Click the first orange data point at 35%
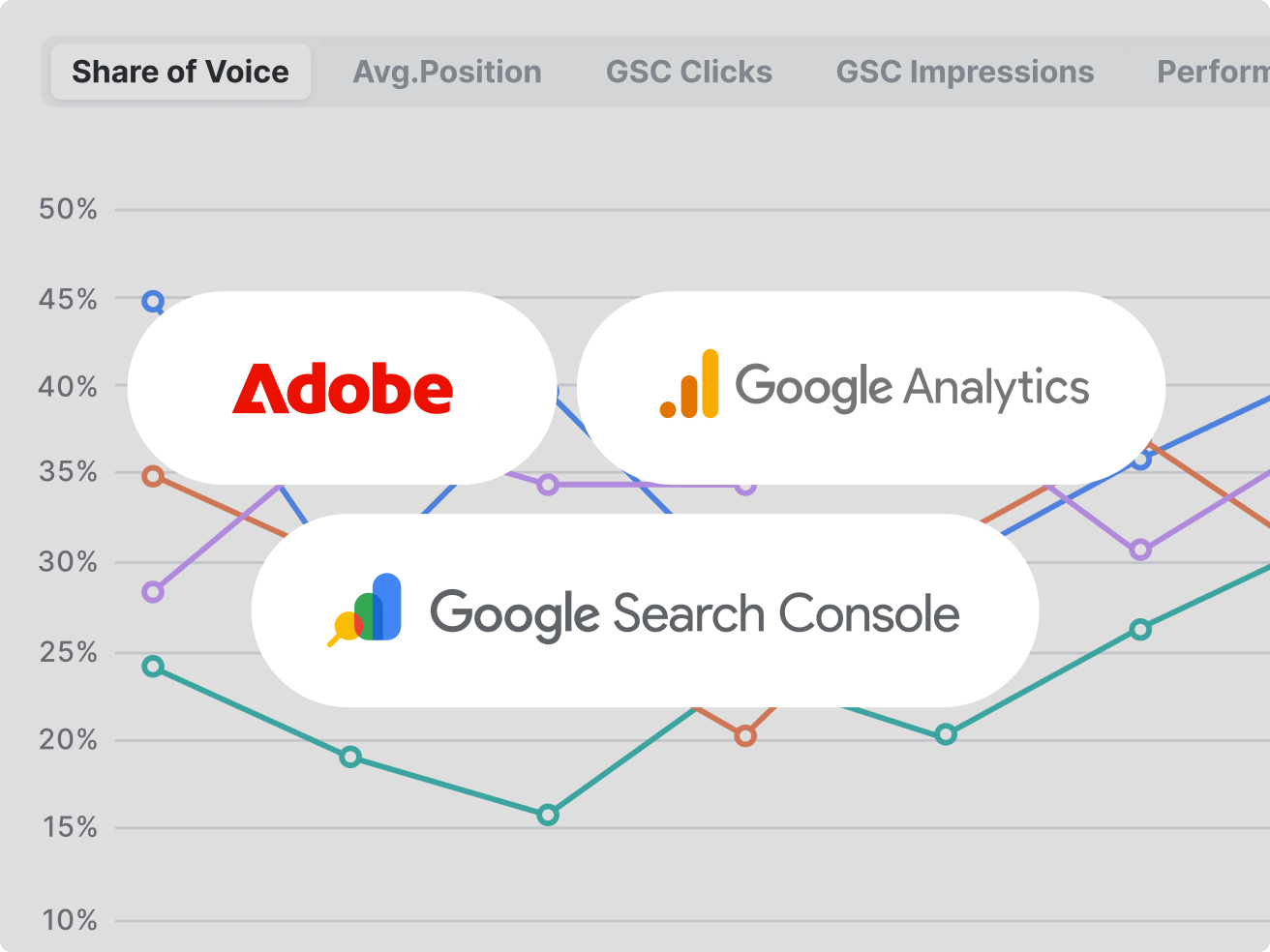The height and width of the screenshot is (952, 1270). click(x=153, y=476)
